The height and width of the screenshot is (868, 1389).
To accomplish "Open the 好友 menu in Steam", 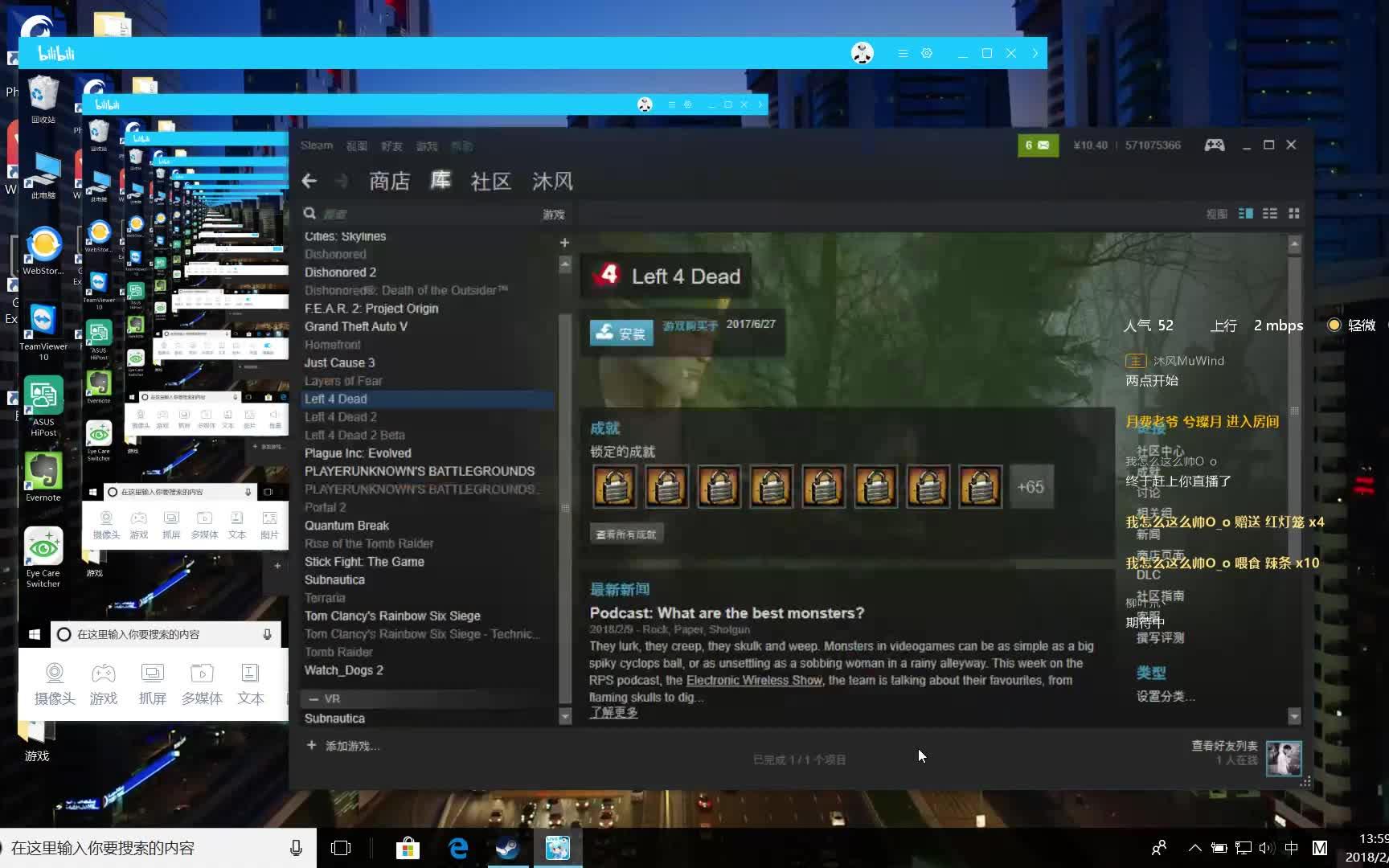I will (391, 145).
